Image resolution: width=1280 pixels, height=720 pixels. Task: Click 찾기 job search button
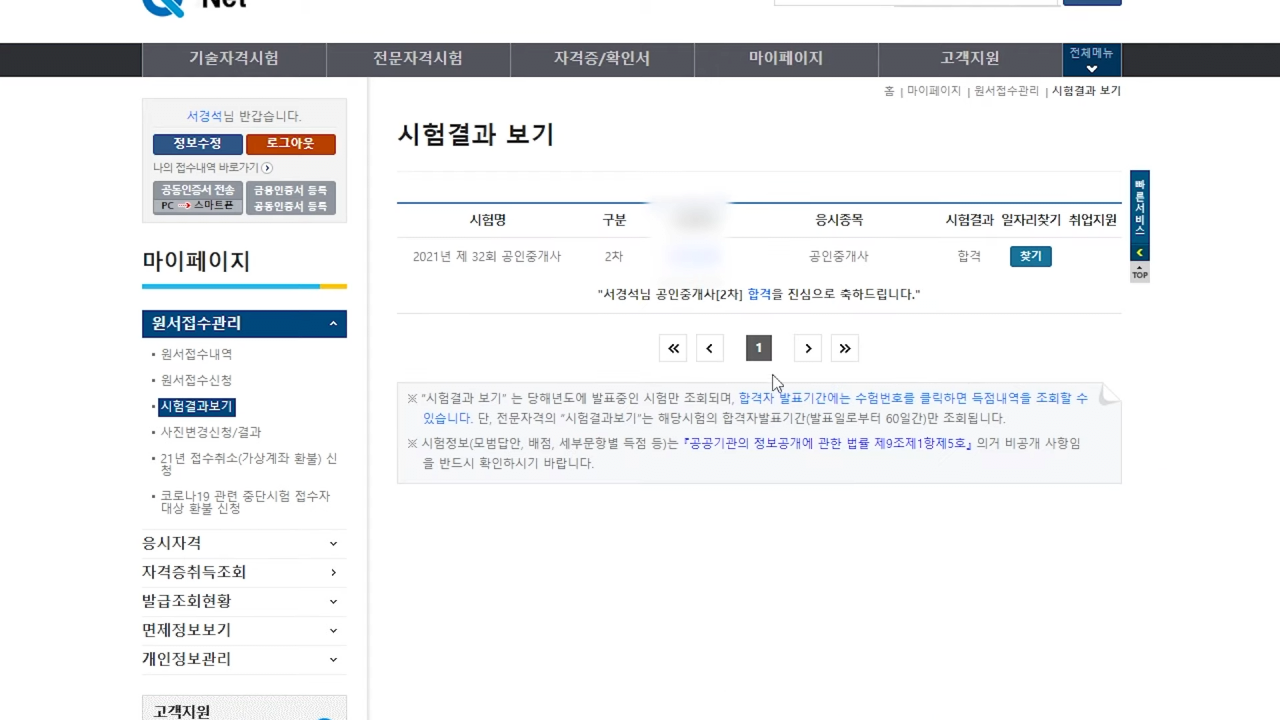click(1030, 257)
